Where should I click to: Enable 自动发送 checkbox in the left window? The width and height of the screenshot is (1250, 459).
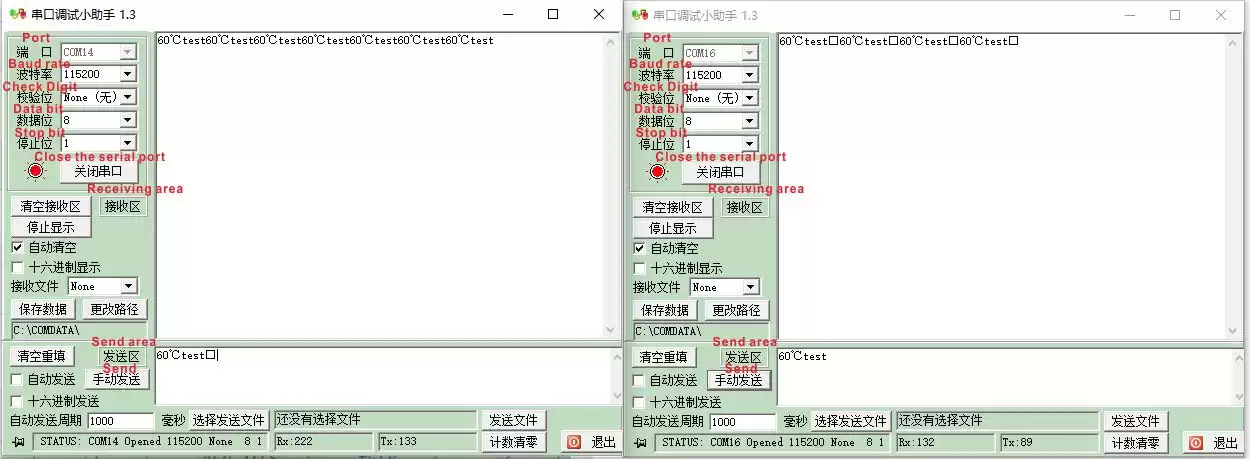pyautogui.click(x=17, y=380)
